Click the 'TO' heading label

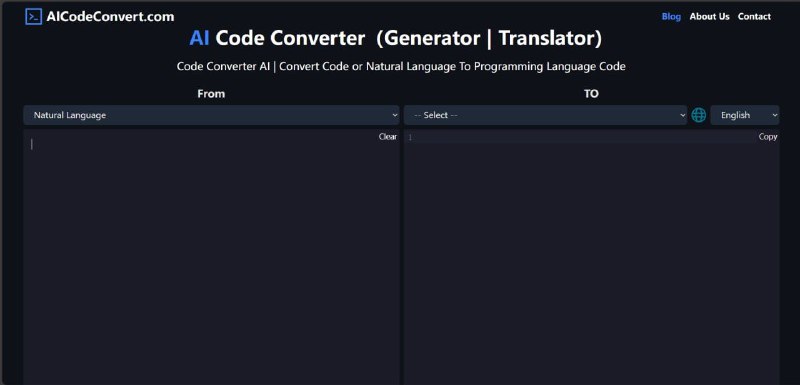click(591, 94)
